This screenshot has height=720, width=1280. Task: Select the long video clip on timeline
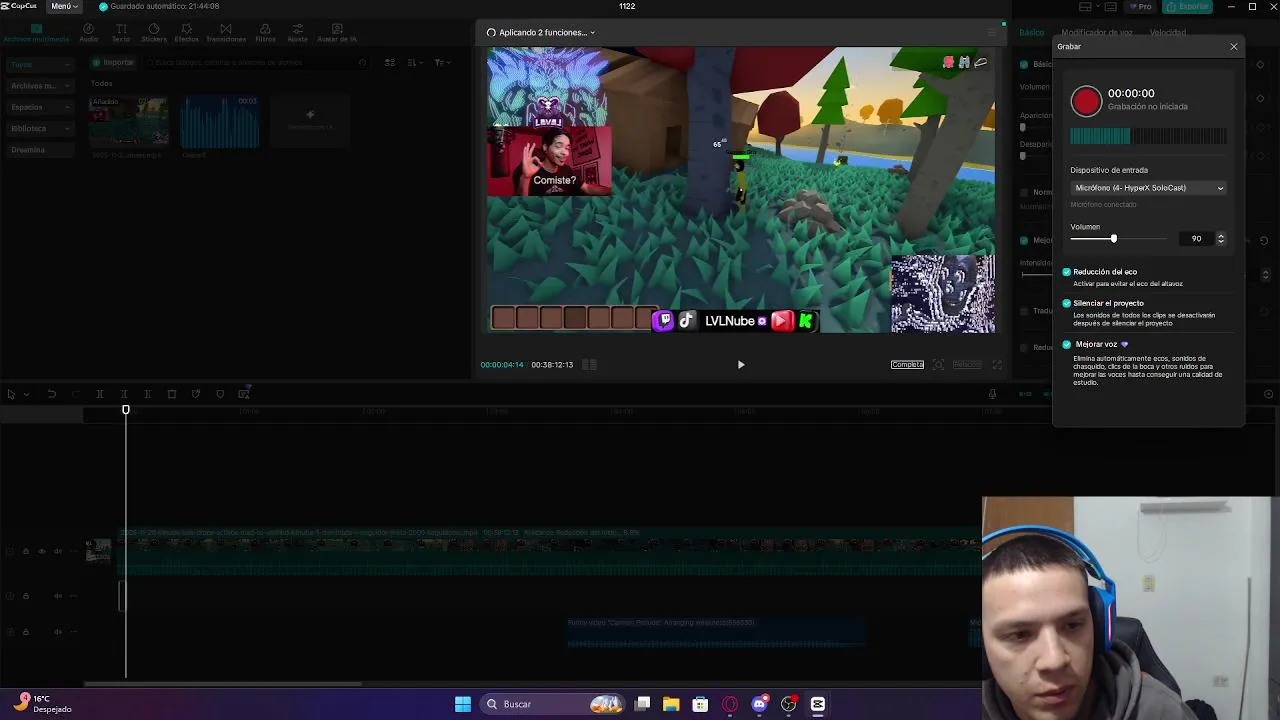tap(550, 552)
